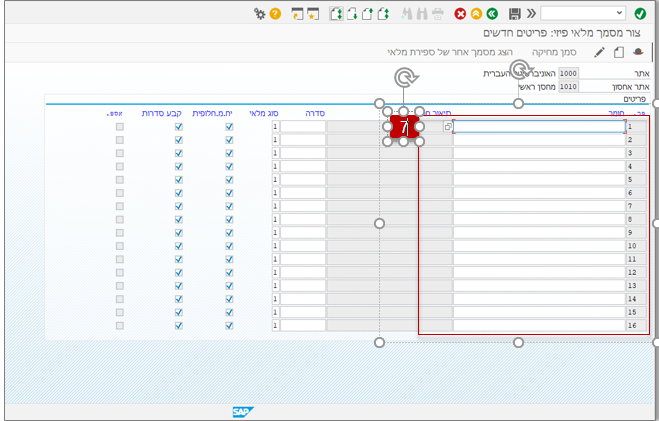Click the red Cancel icon
This screenshot has height=421, width=659.
(x=460, y=14)
